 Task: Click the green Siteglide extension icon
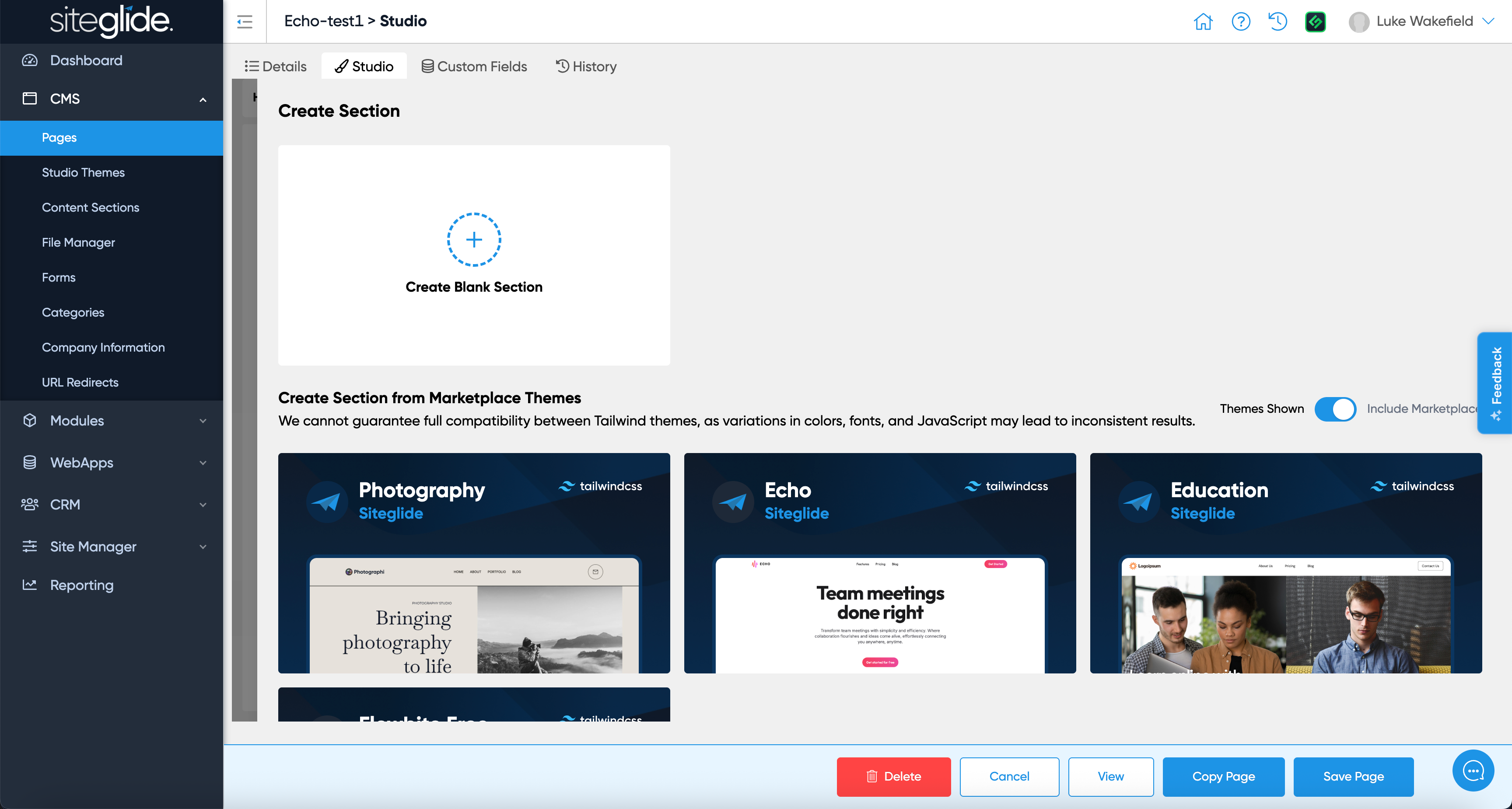point(1315,22)
